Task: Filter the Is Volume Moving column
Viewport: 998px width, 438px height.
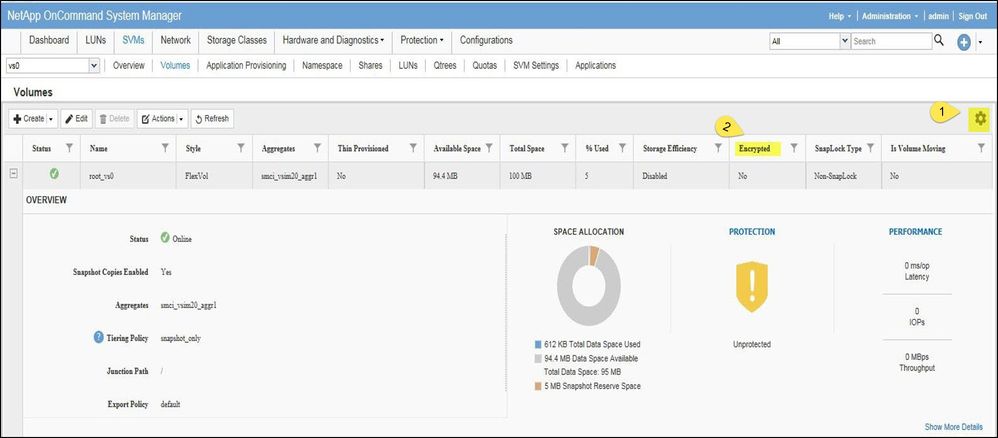Action: [x=981, y=148]
